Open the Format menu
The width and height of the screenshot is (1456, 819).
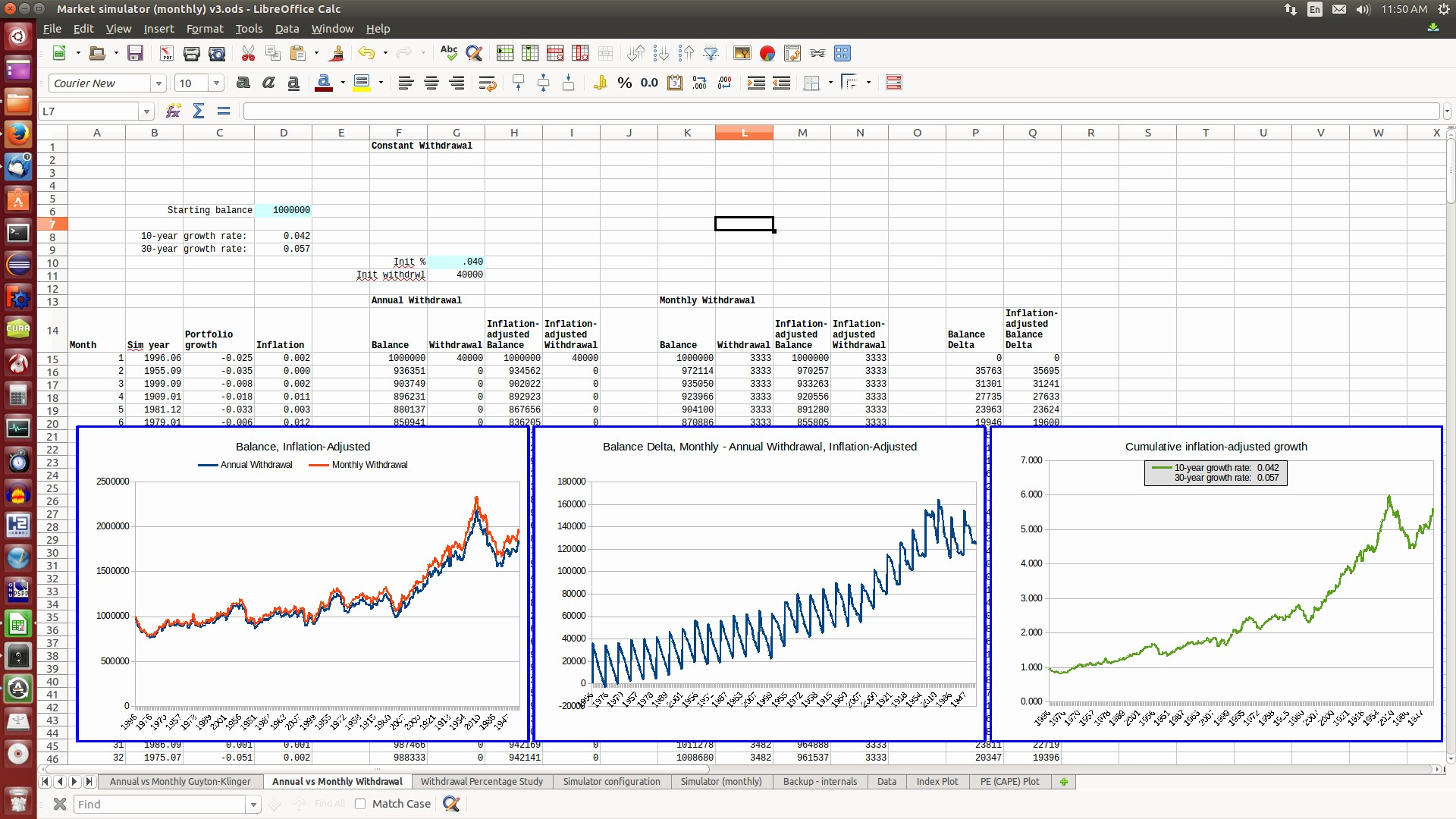pos(204,29)
